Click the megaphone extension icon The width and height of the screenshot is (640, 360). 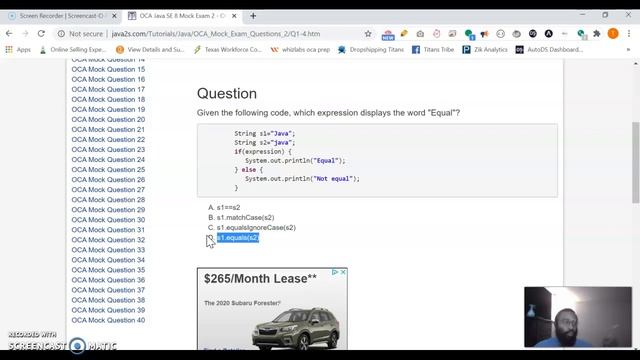pos(484,34)
